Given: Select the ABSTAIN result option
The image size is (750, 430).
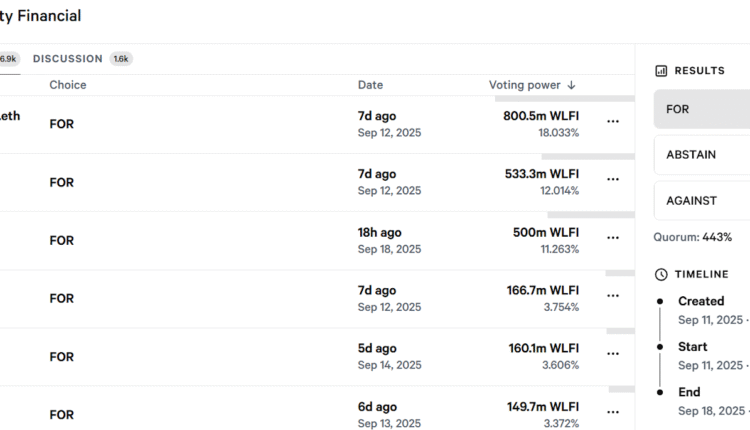Looking at the screenshot, I should coord(702,155).
